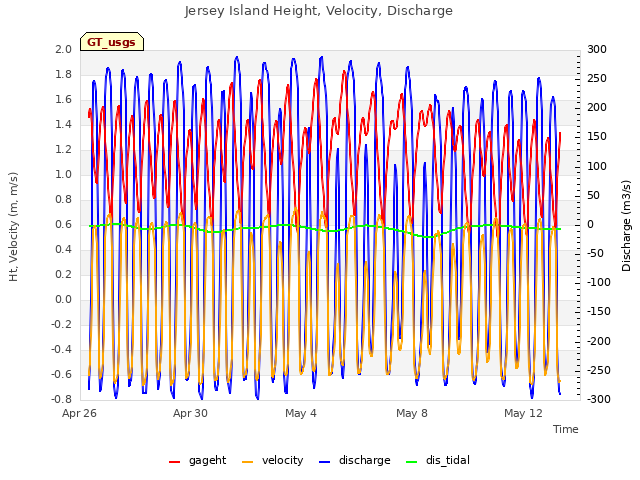
Task: Click the 0.0 left axis label
Action: [63, 299]
